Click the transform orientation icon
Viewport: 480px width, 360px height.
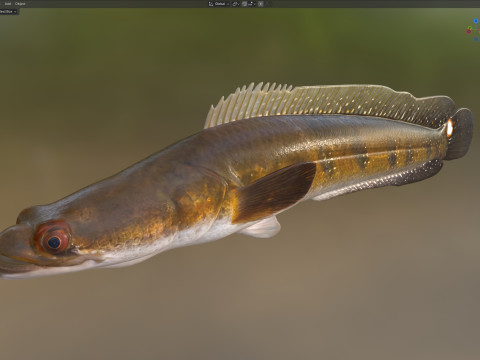[211, 4]
